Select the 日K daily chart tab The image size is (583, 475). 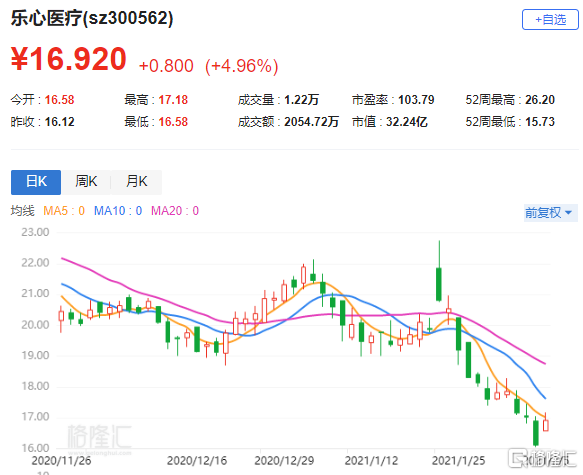(x=36, y=182)
